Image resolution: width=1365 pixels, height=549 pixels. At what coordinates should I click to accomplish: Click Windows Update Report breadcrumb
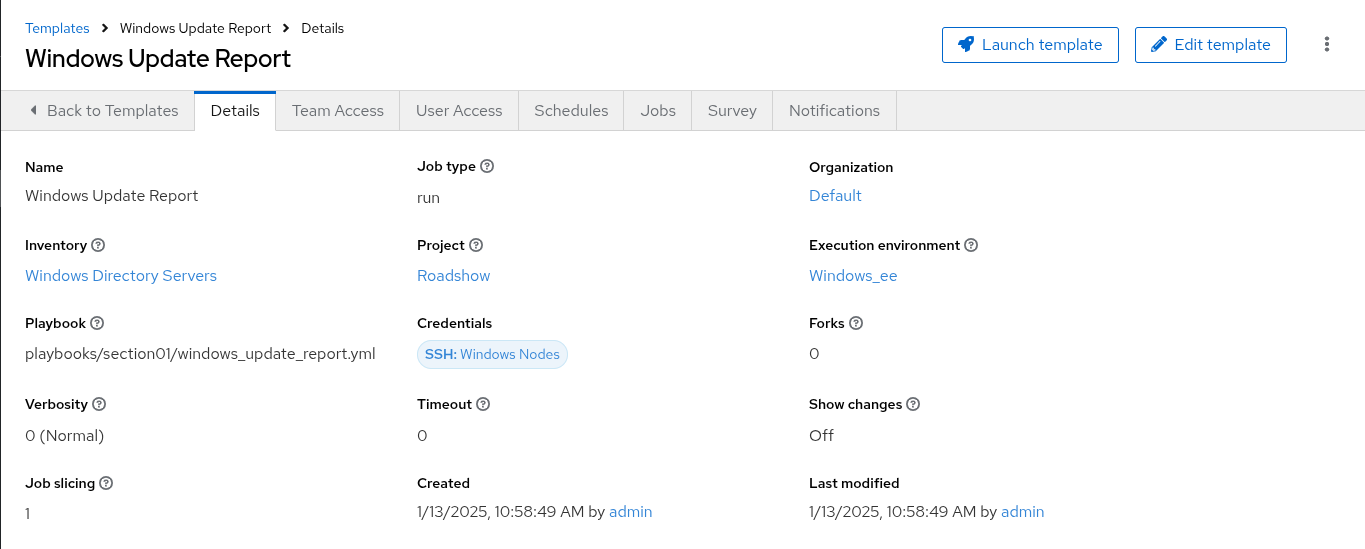195,28
